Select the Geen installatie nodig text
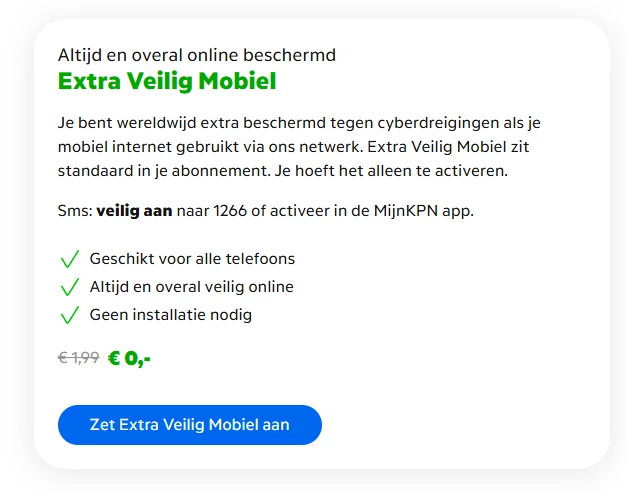This screenshot has width=626, height=491. pyautogui.click(x=170, y=315)
